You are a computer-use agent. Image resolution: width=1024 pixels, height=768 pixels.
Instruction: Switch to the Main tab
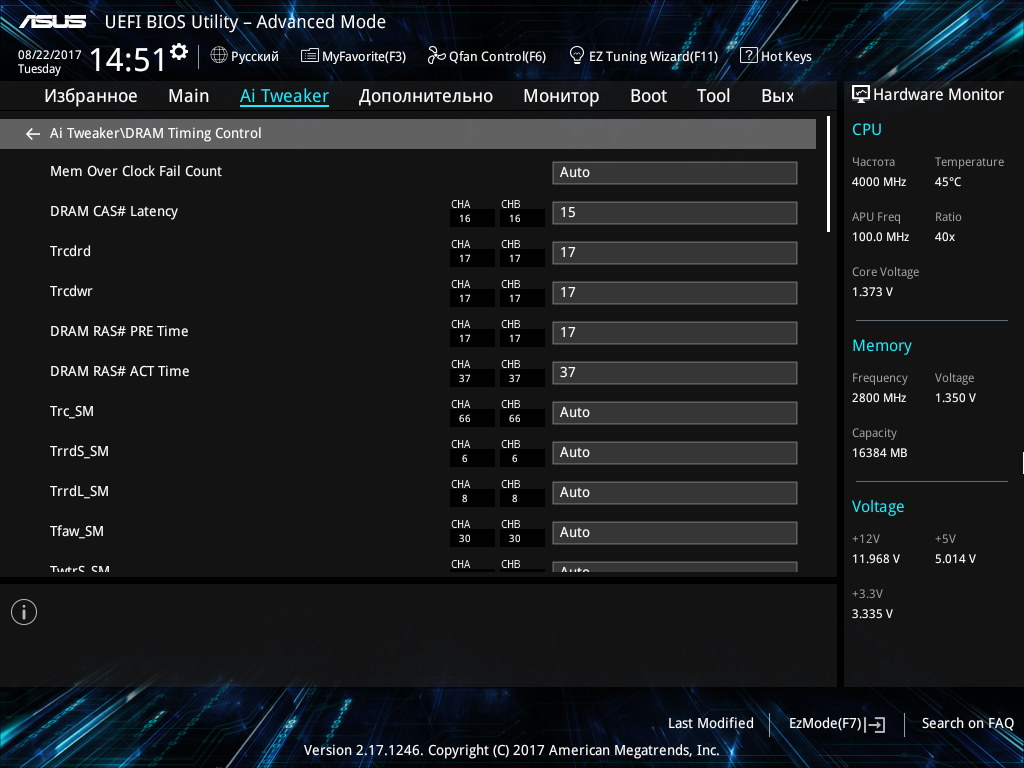[x=189, y=96]
